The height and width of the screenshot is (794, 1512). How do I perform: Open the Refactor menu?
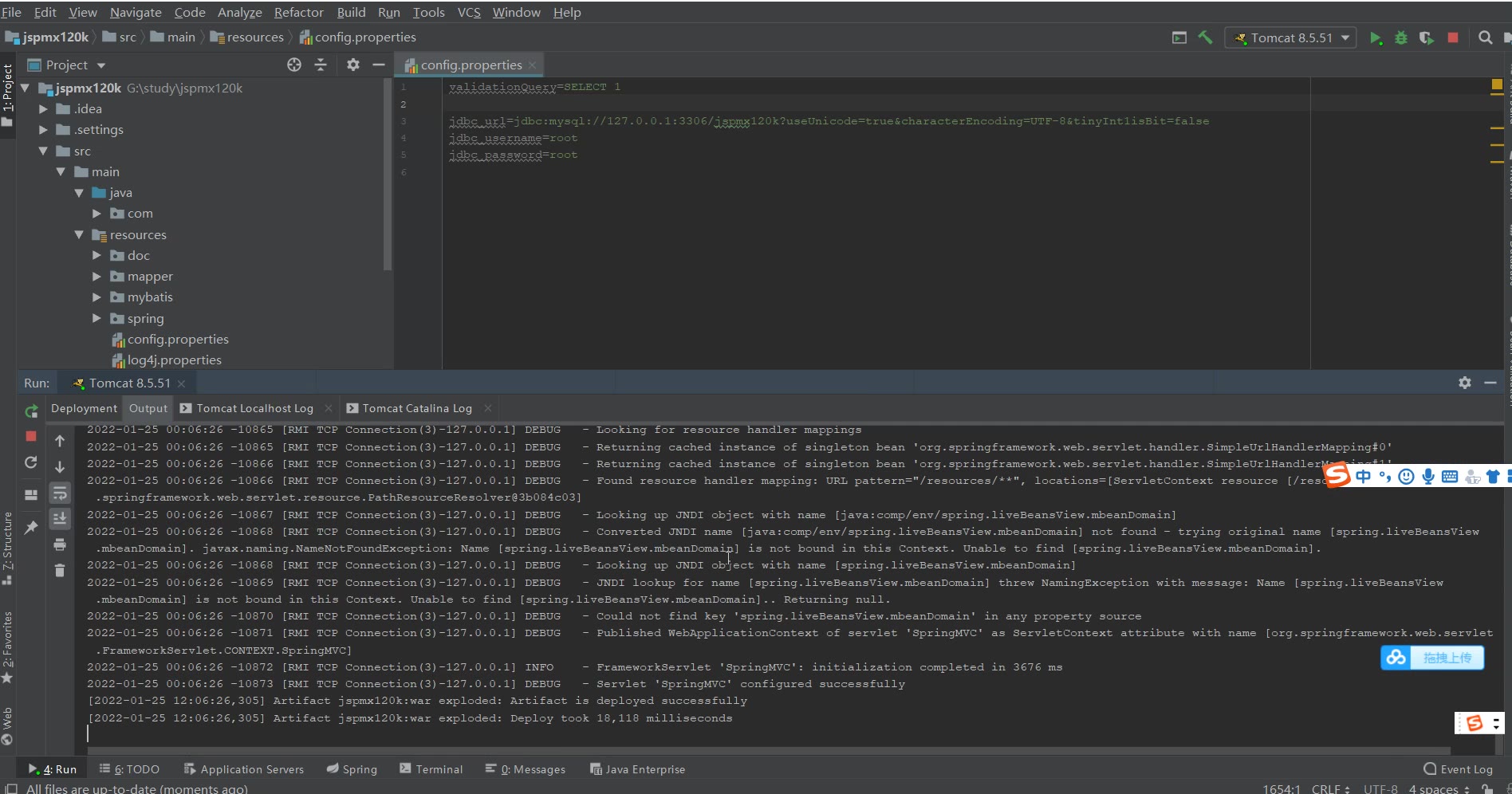click(x=298, y=12)
